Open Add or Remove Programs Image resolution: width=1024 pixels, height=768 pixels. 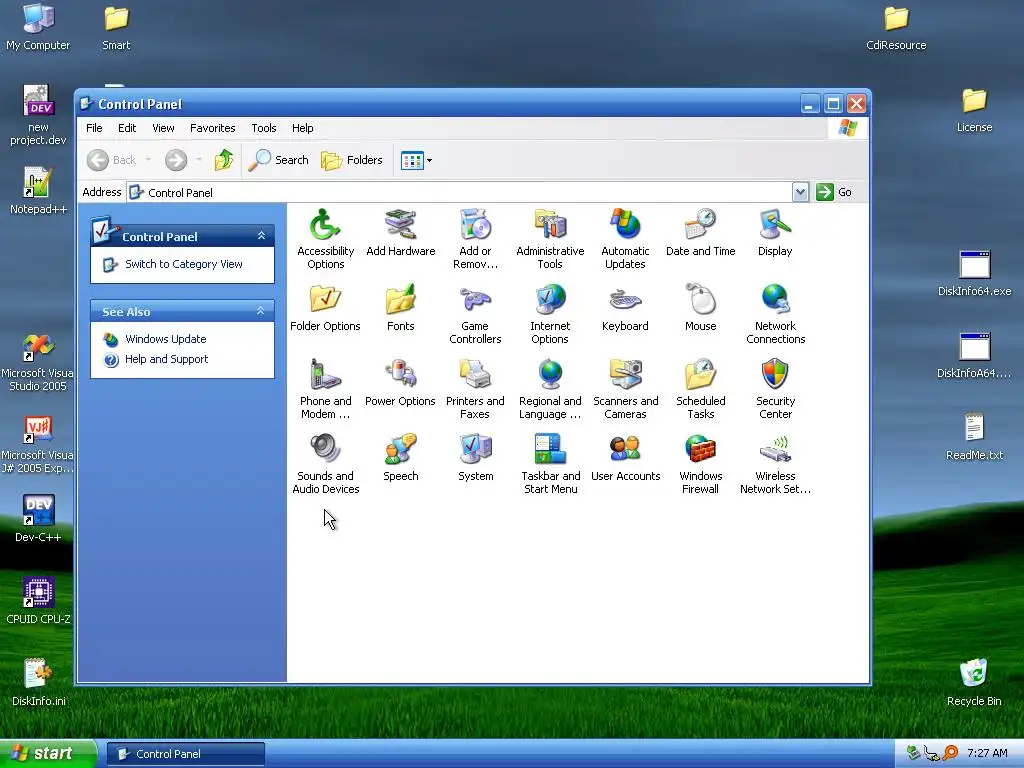point(475,238)
